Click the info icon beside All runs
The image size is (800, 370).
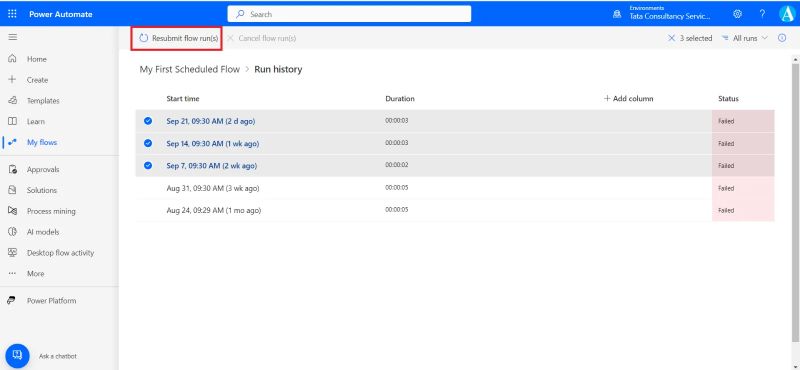point(782,38)
